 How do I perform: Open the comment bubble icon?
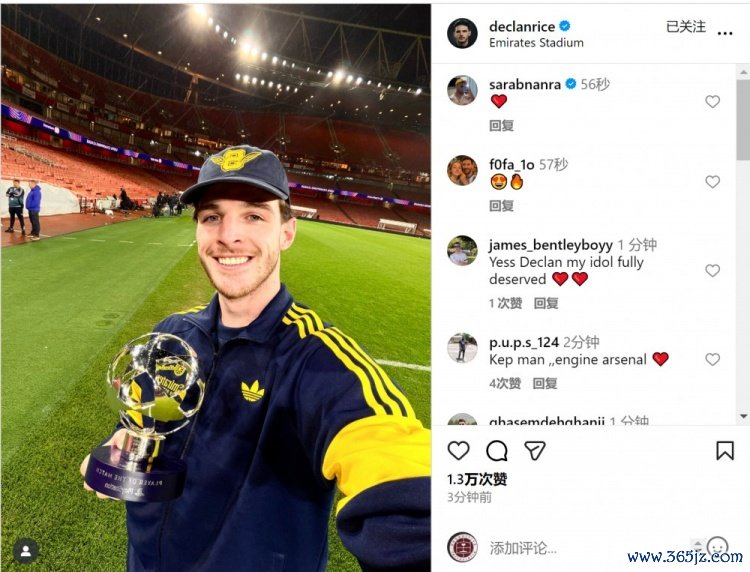496,451
